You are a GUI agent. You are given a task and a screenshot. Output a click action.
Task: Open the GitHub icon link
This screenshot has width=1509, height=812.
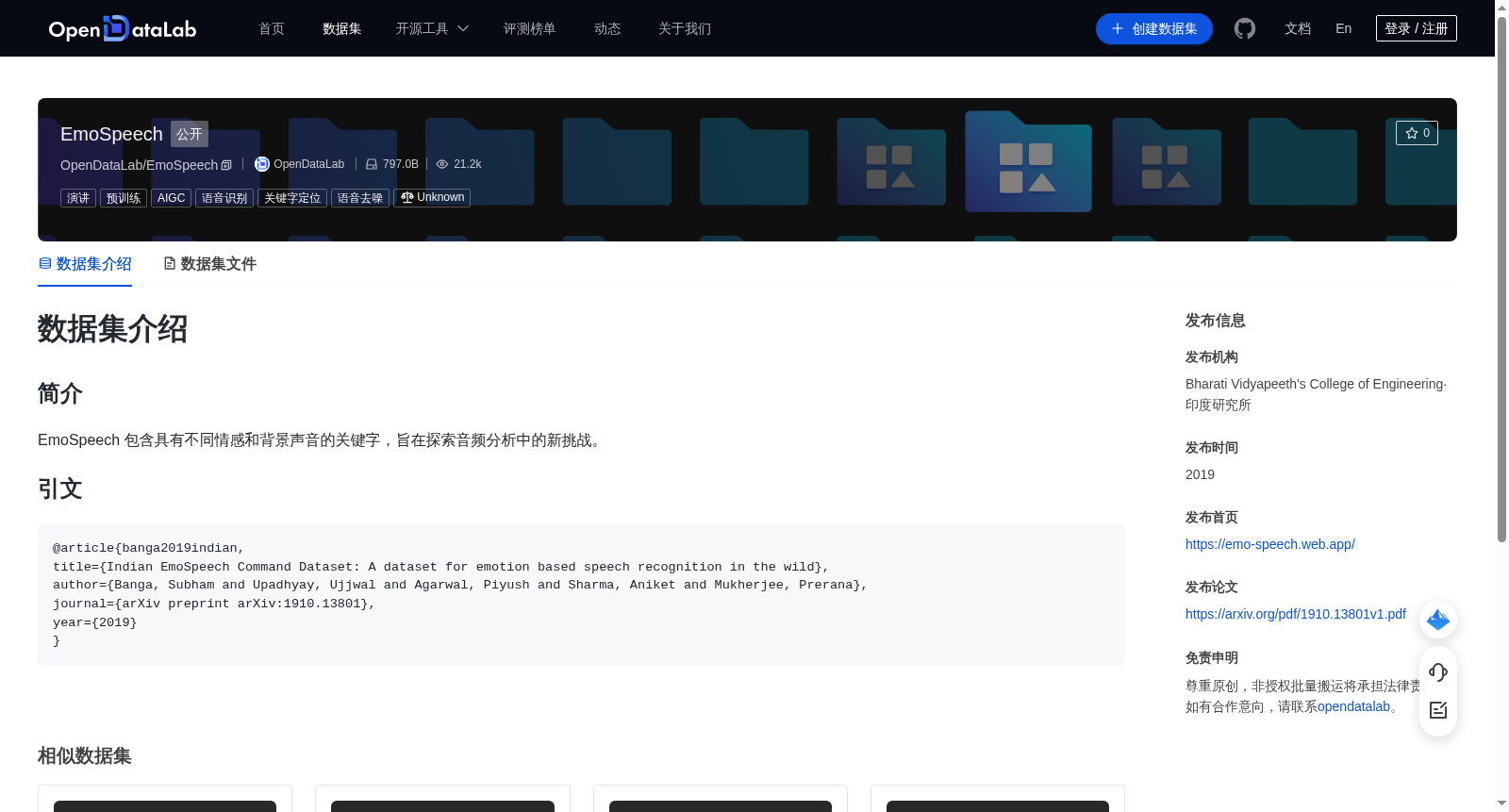point(1245,28)
